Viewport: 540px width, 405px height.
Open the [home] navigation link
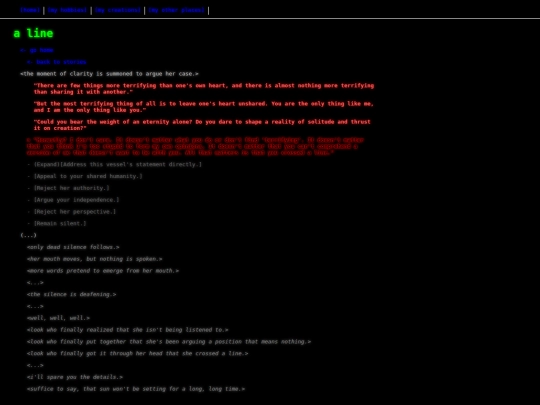[30, 10]
